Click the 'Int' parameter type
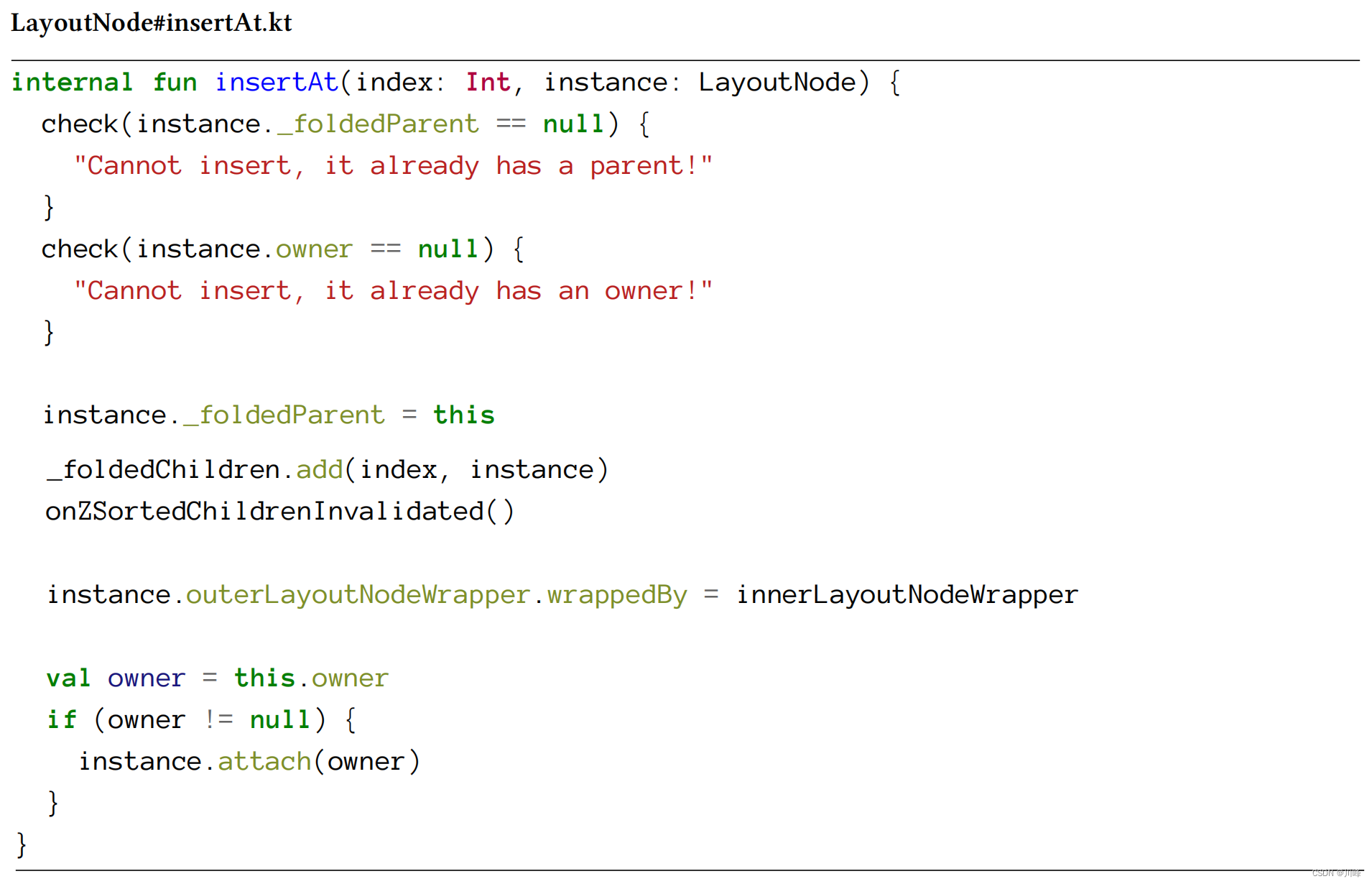This screenshot has height=884, width=1372. 488,83
